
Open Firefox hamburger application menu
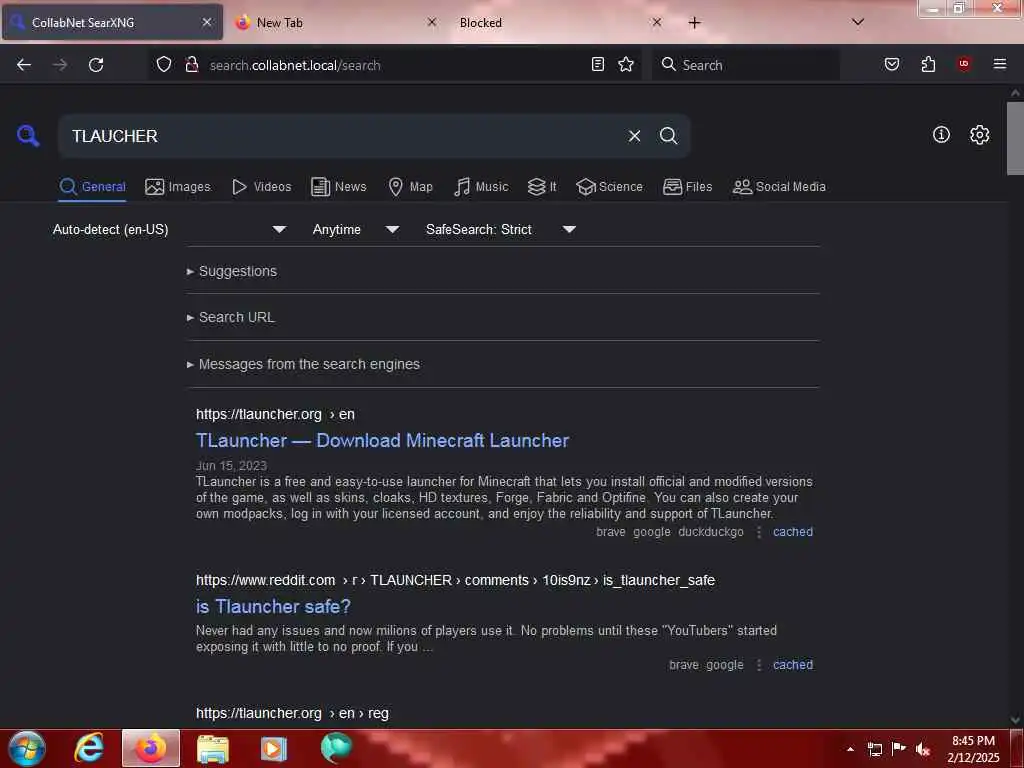click(x=1000, y=64)
